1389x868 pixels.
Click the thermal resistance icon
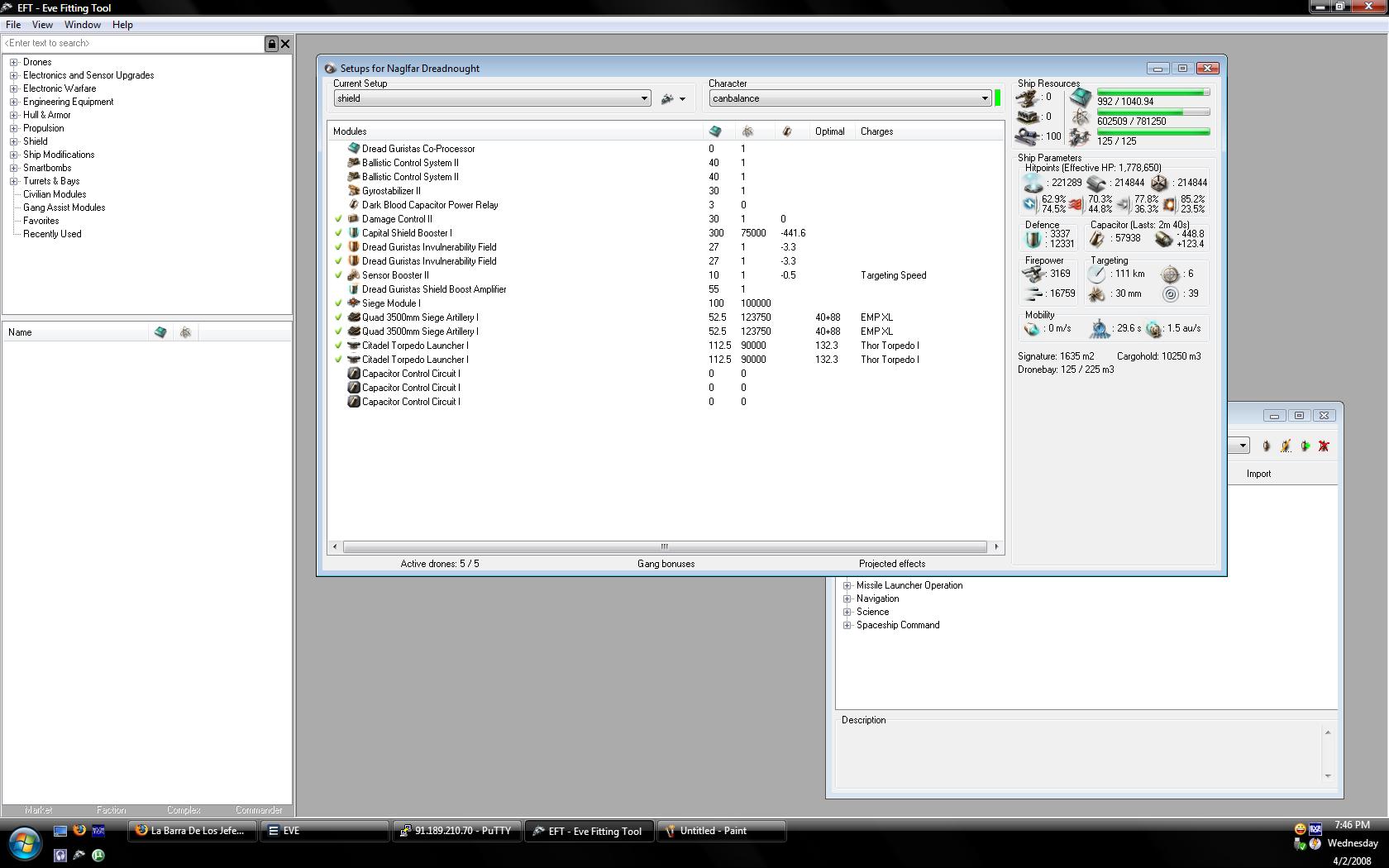coord(1076,203)
